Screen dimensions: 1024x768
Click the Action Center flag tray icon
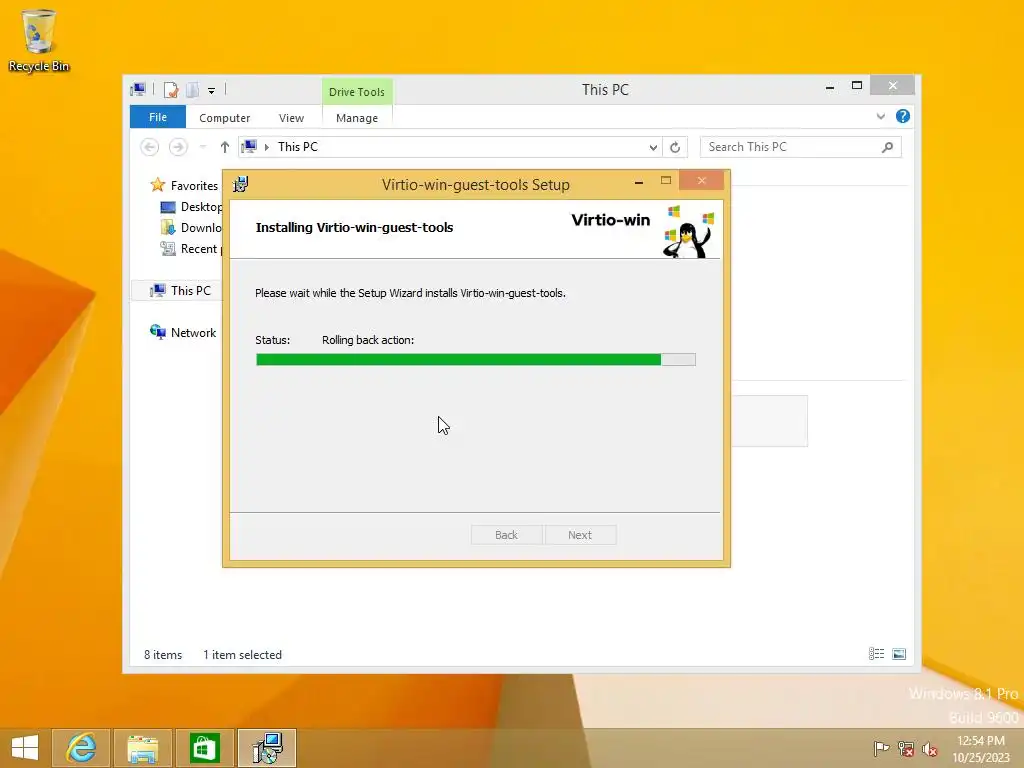point(881,748)
